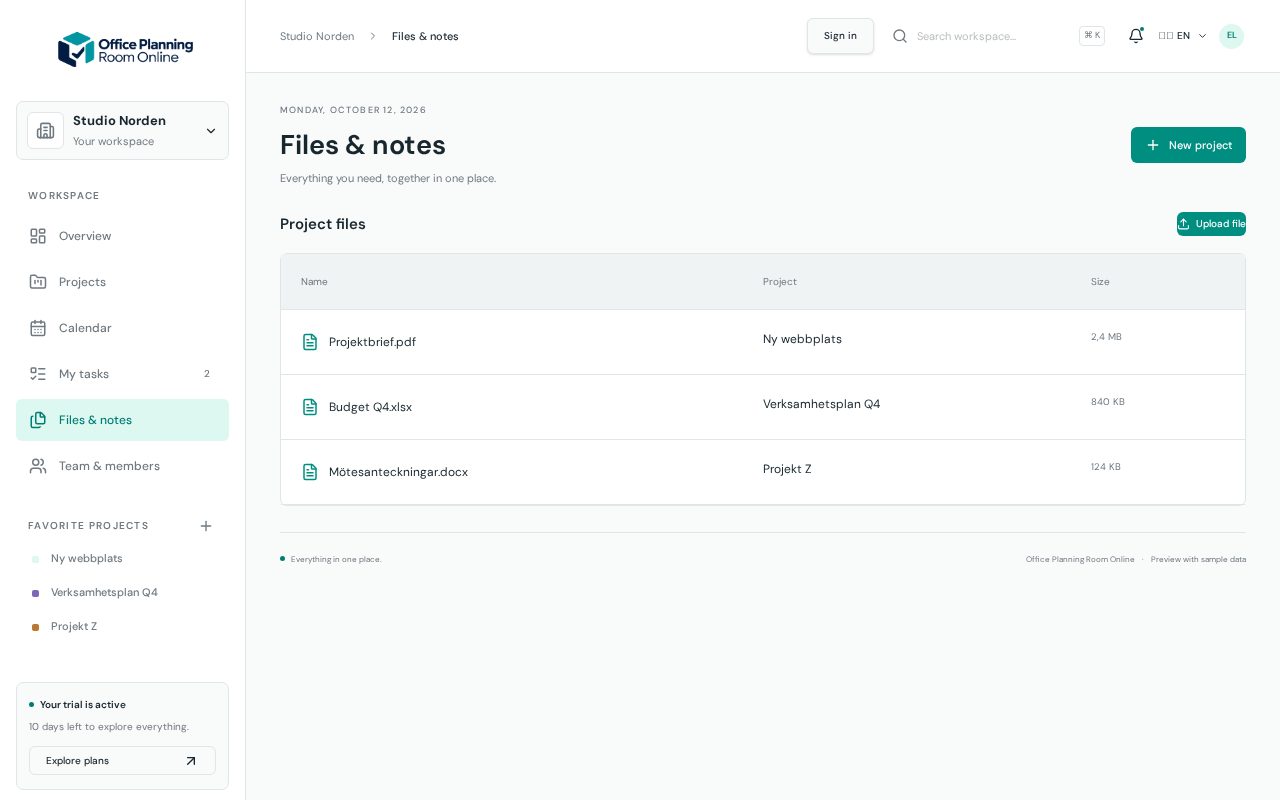Open the file name Projektbrief.pdf
The width and height of the screenshot is (1280, 800).
click(372, 342)
